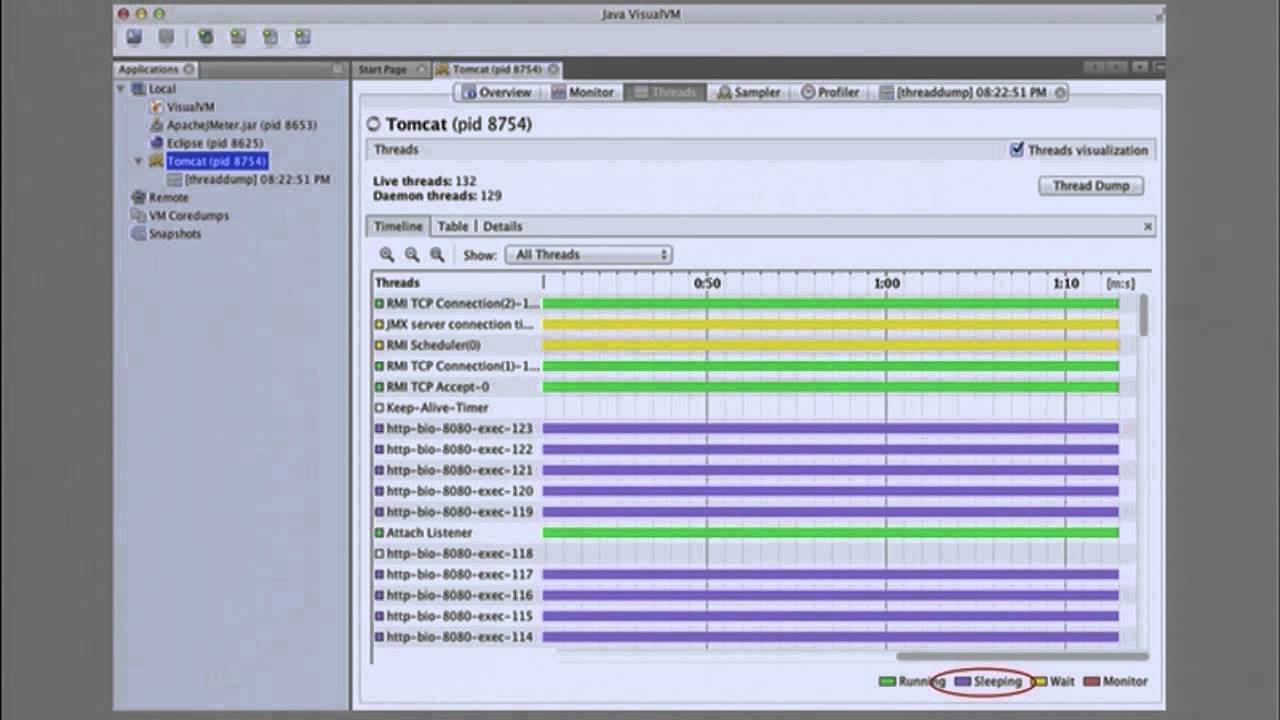Select the VM Coredumps tree node
The width and height of the screenshot is (1280, 720).
click(189, 215)
